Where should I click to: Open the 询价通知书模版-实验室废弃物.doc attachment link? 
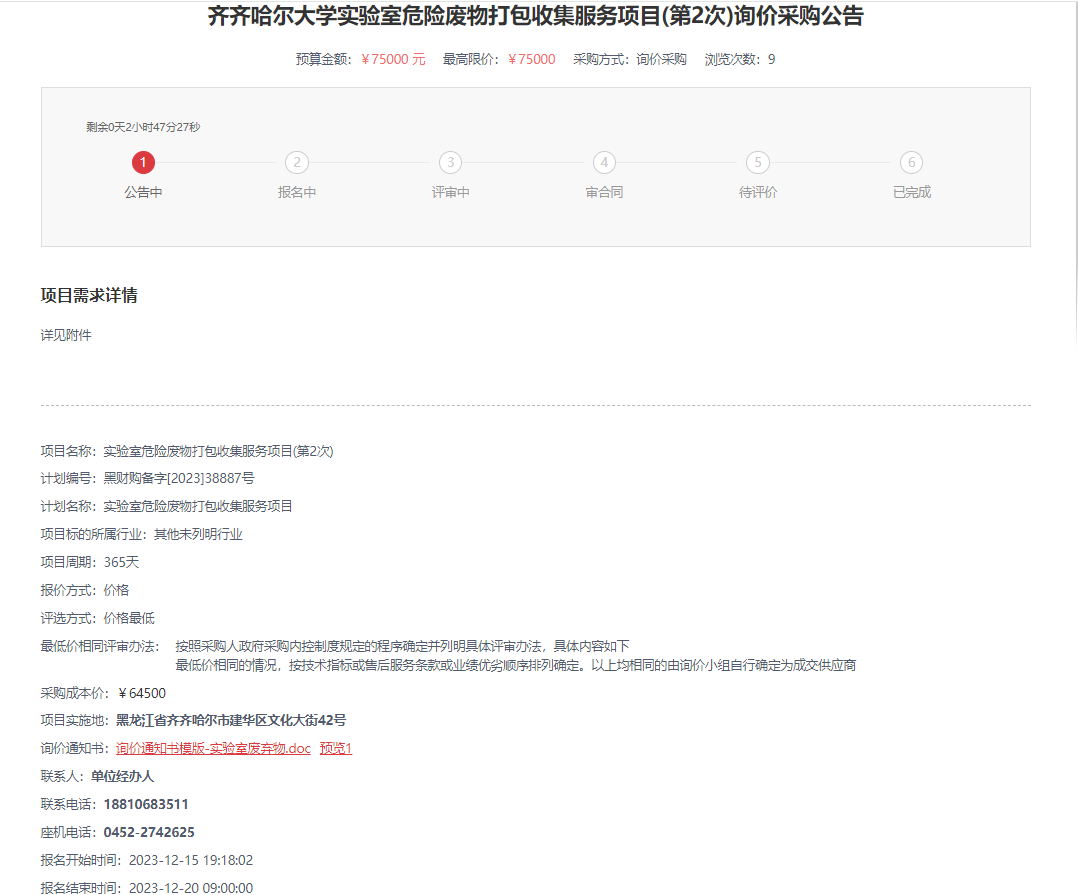point(213,748)
